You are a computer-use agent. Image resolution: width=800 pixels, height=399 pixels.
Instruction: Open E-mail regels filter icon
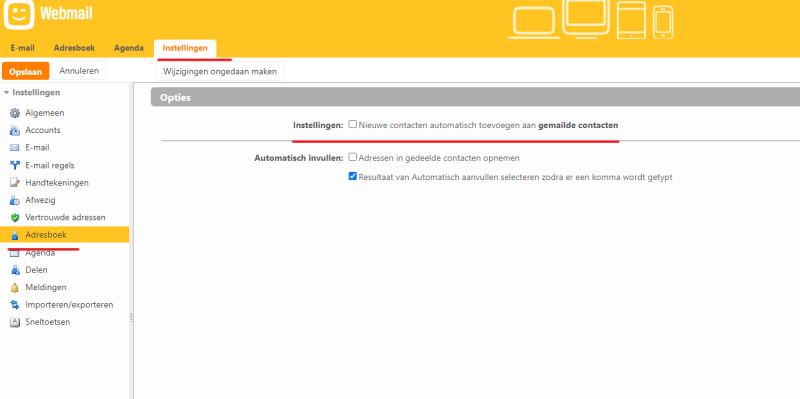[15, 165]
